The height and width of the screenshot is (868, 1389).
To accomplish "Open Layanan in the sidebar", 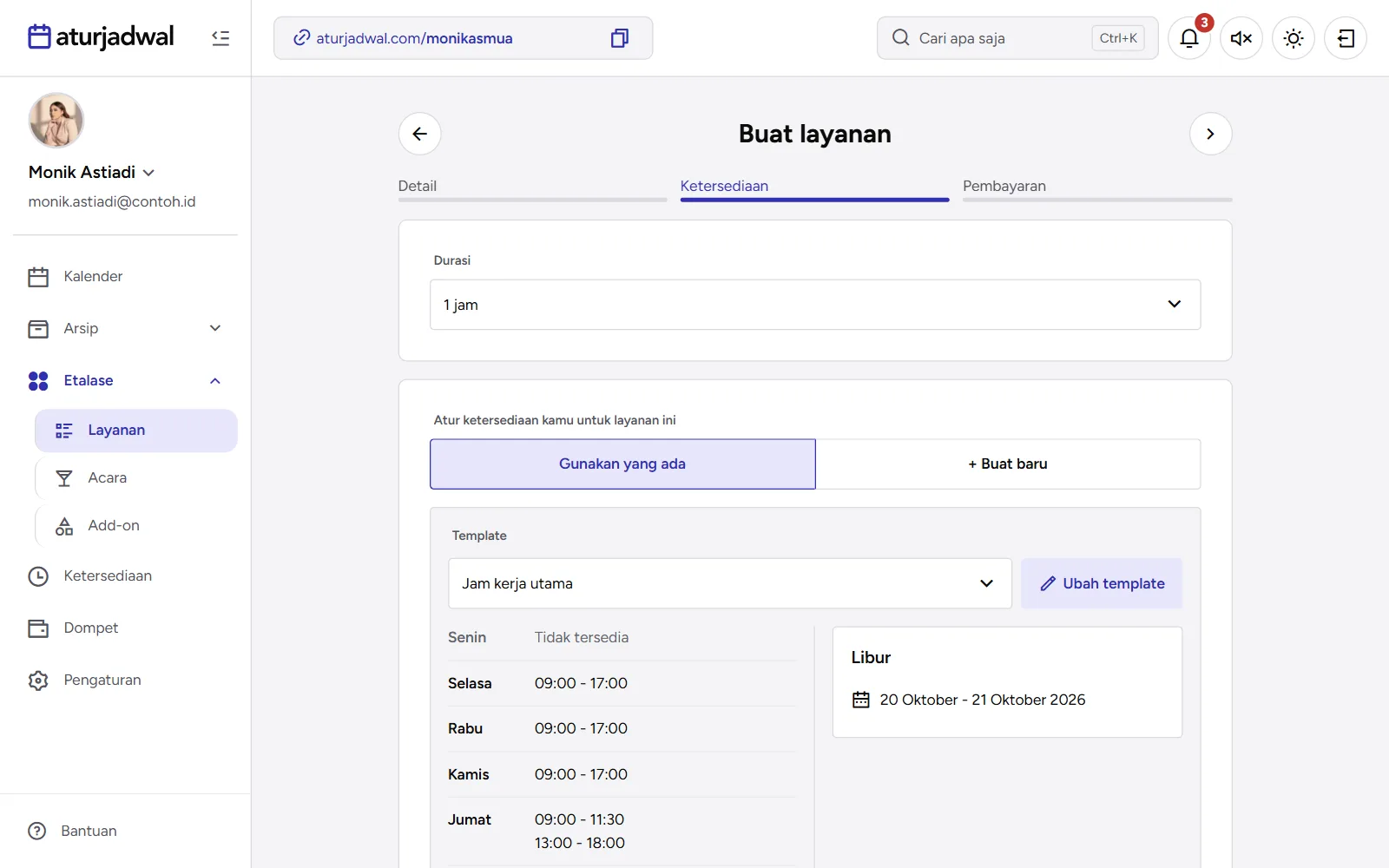I will [136, 431].
